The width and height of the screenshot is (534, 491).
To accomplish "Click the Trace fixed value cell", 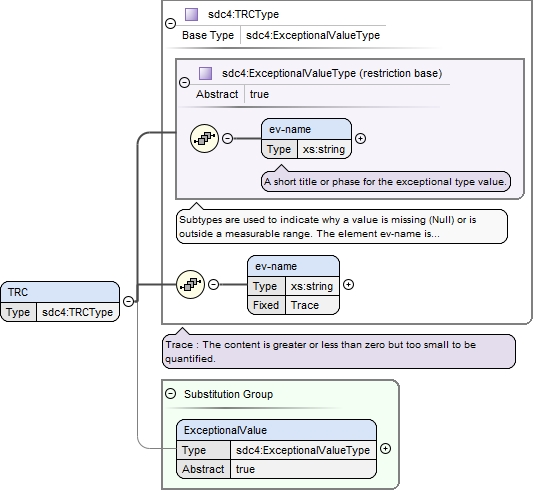I will [312, 305].
